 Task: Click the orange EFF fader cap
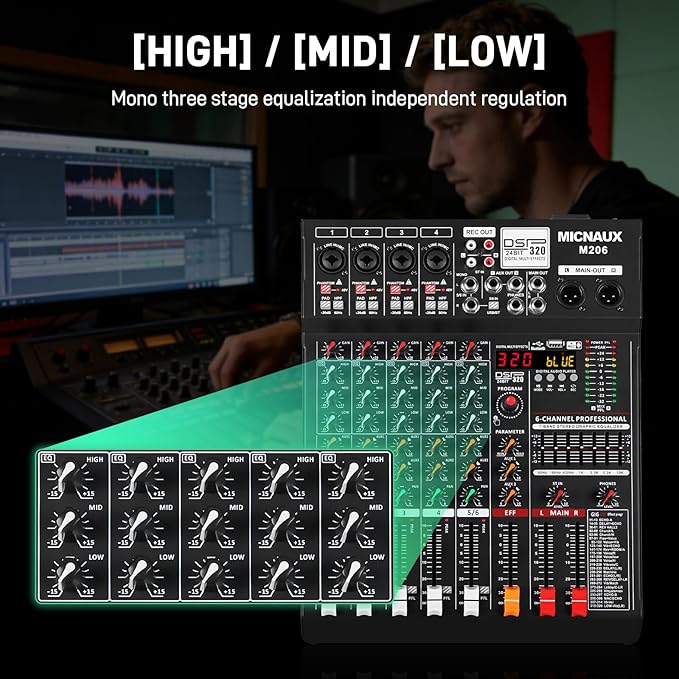click(511, 601)
